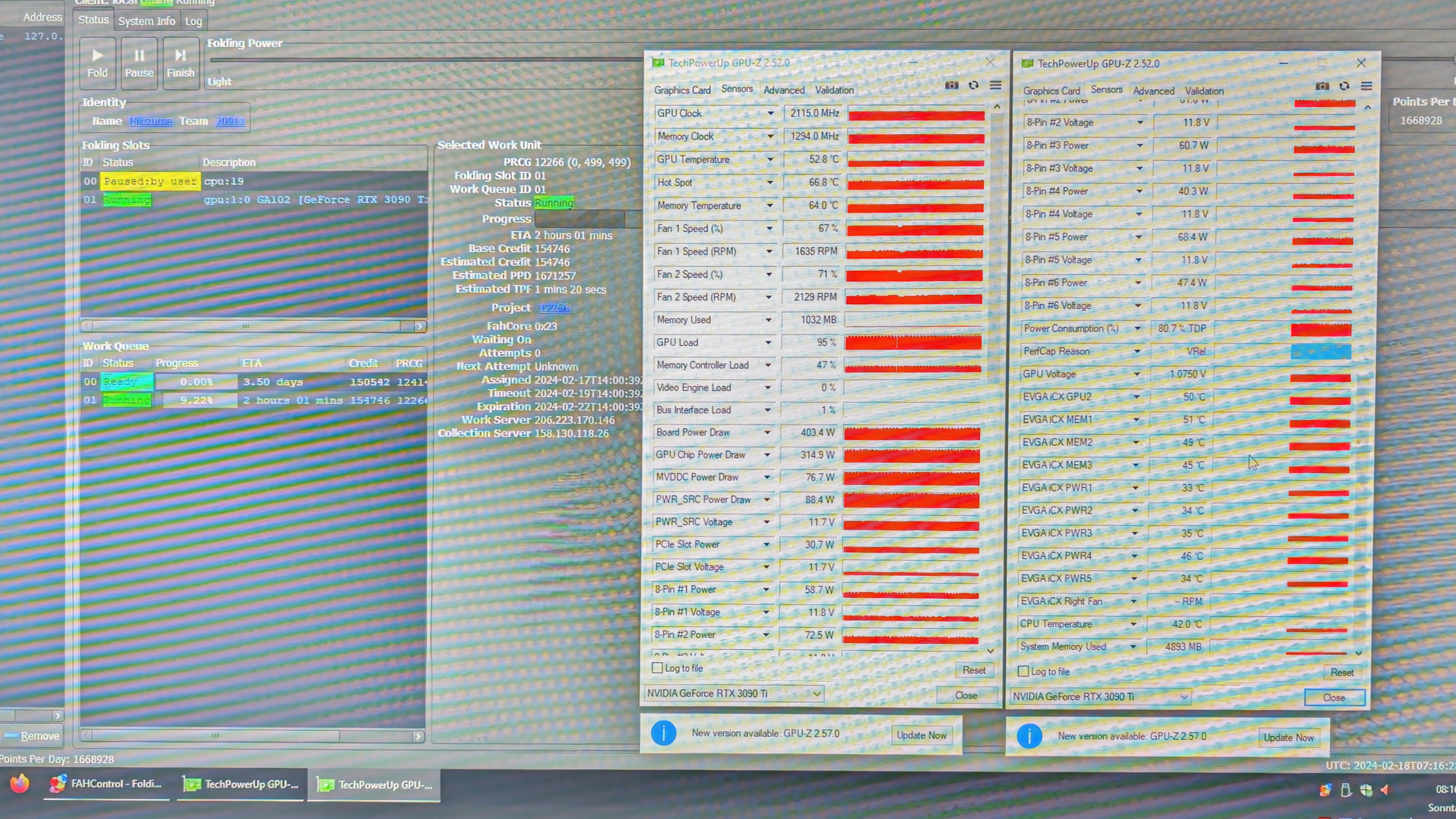Click the Pause button in FAHControl
This screenshot has width=1456, height=819.
[139, 63]
